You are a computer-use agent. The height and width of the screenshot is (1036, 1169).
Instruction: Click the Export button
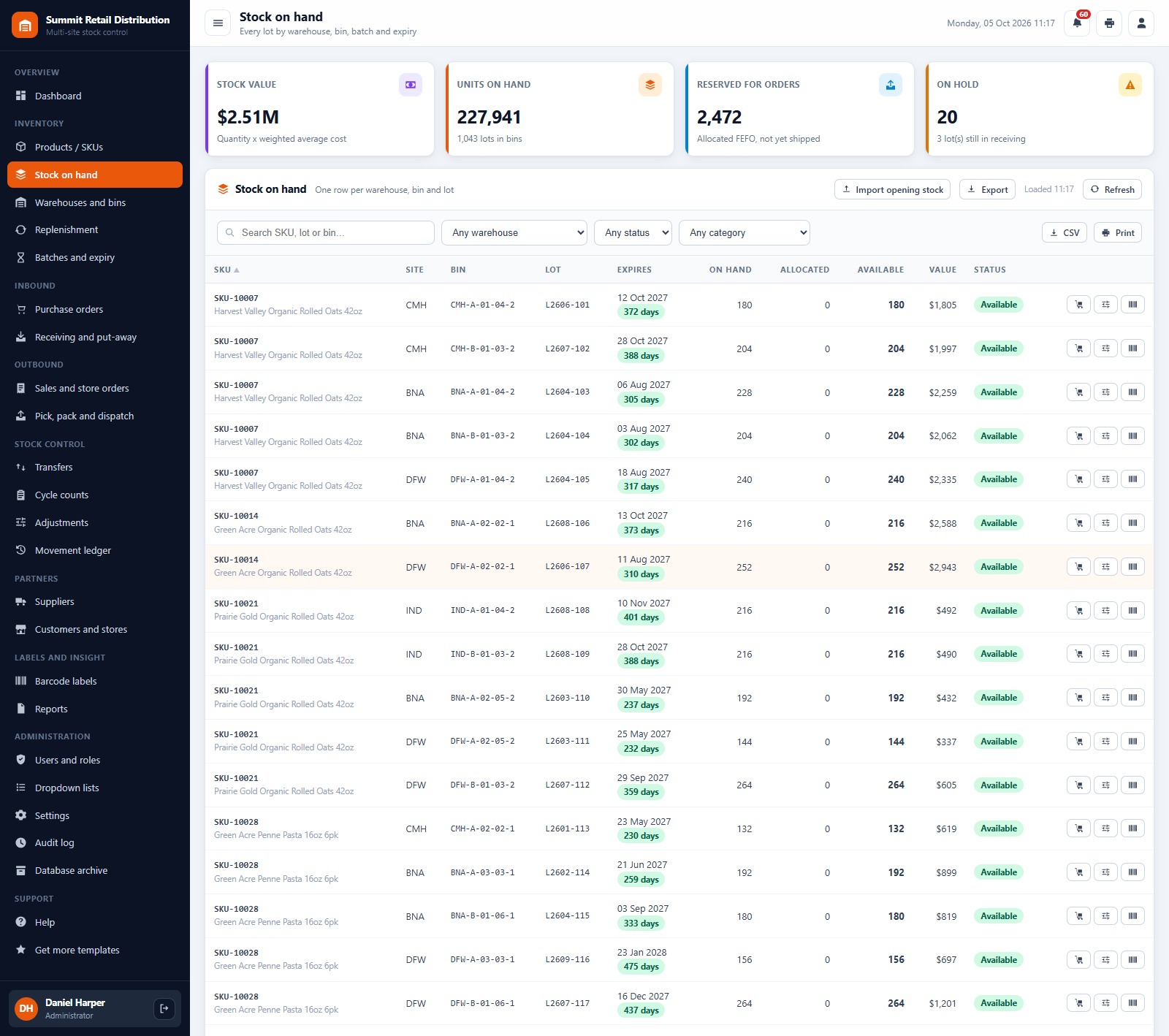pos(987,189)
